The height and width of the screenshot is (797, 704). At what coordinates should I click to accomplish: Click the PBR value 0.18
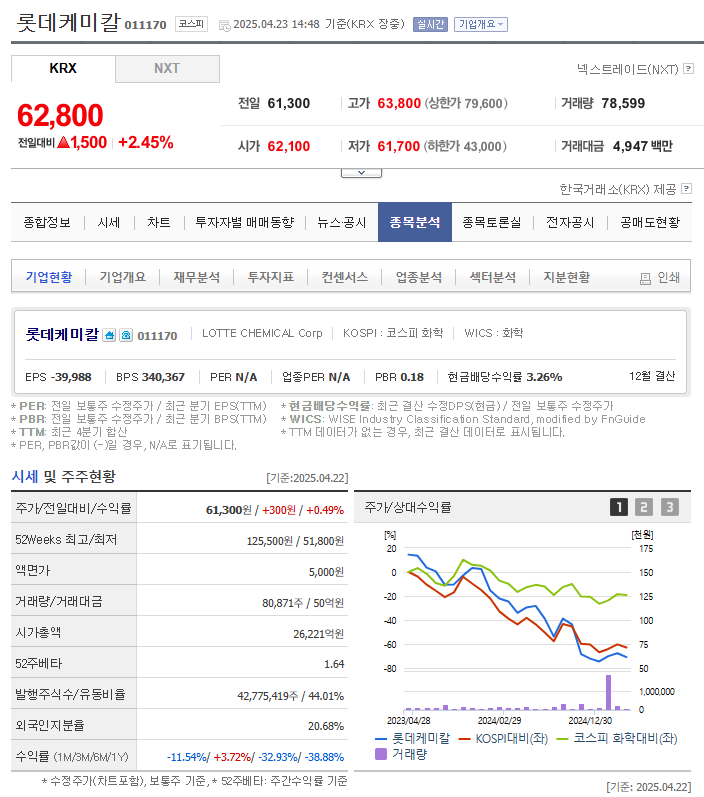[412, 377]
